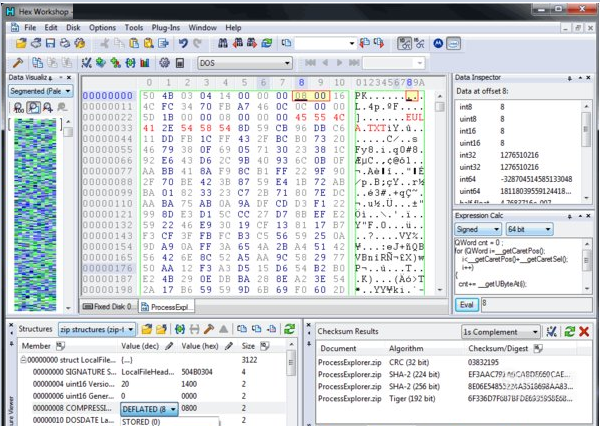
Task: Open the Signed dropdown in Expression Calc
Action: click(478, 229)
